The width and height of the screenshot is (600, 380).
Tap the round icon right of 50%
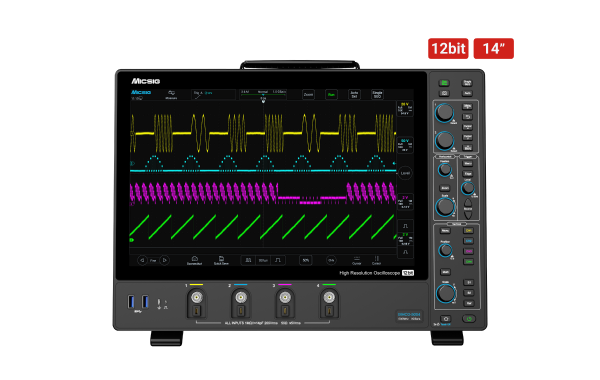tap(331, 260)
